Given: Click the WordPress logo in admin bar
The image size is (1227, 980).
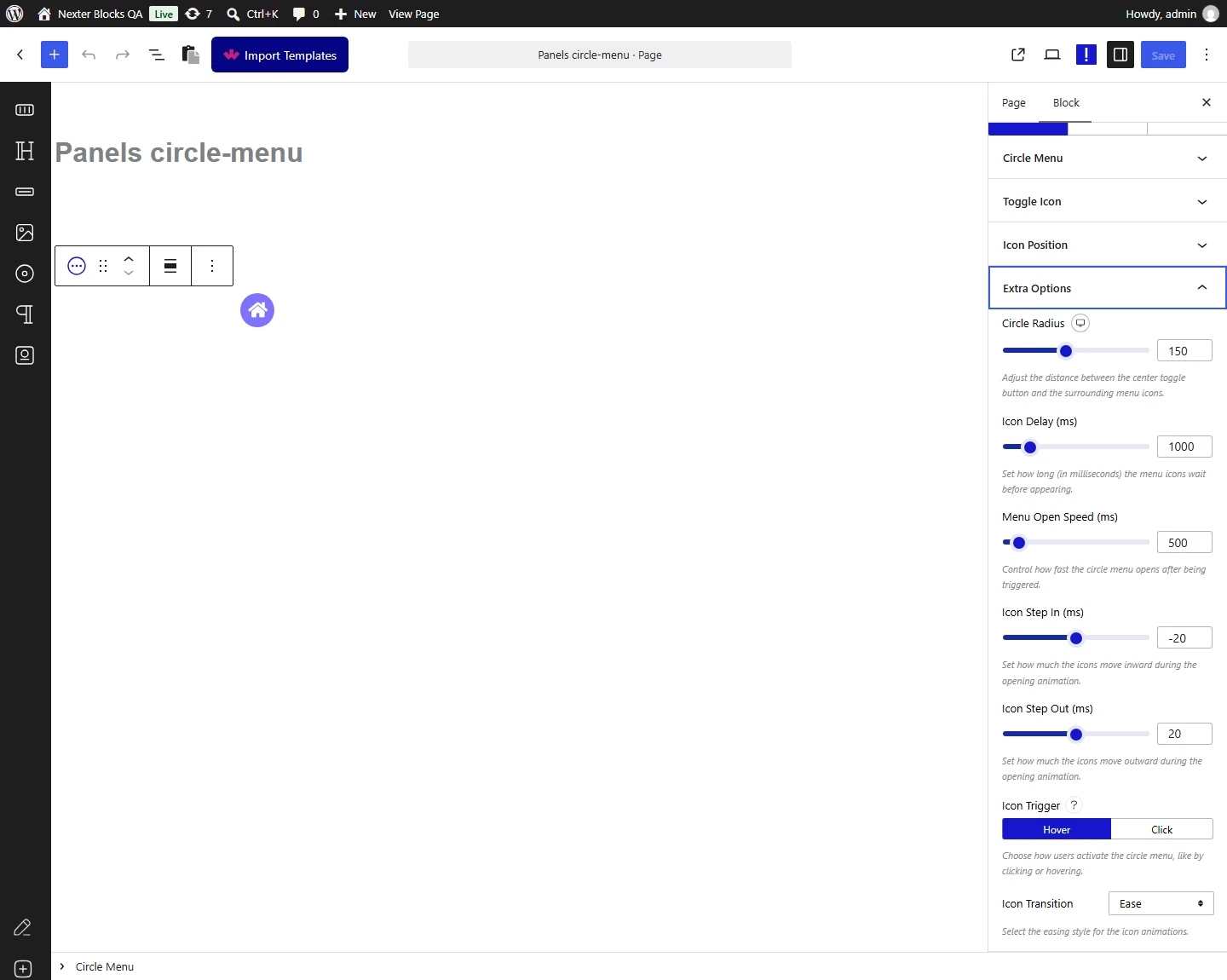Looking at the screenshot, I should coord(14,14).
